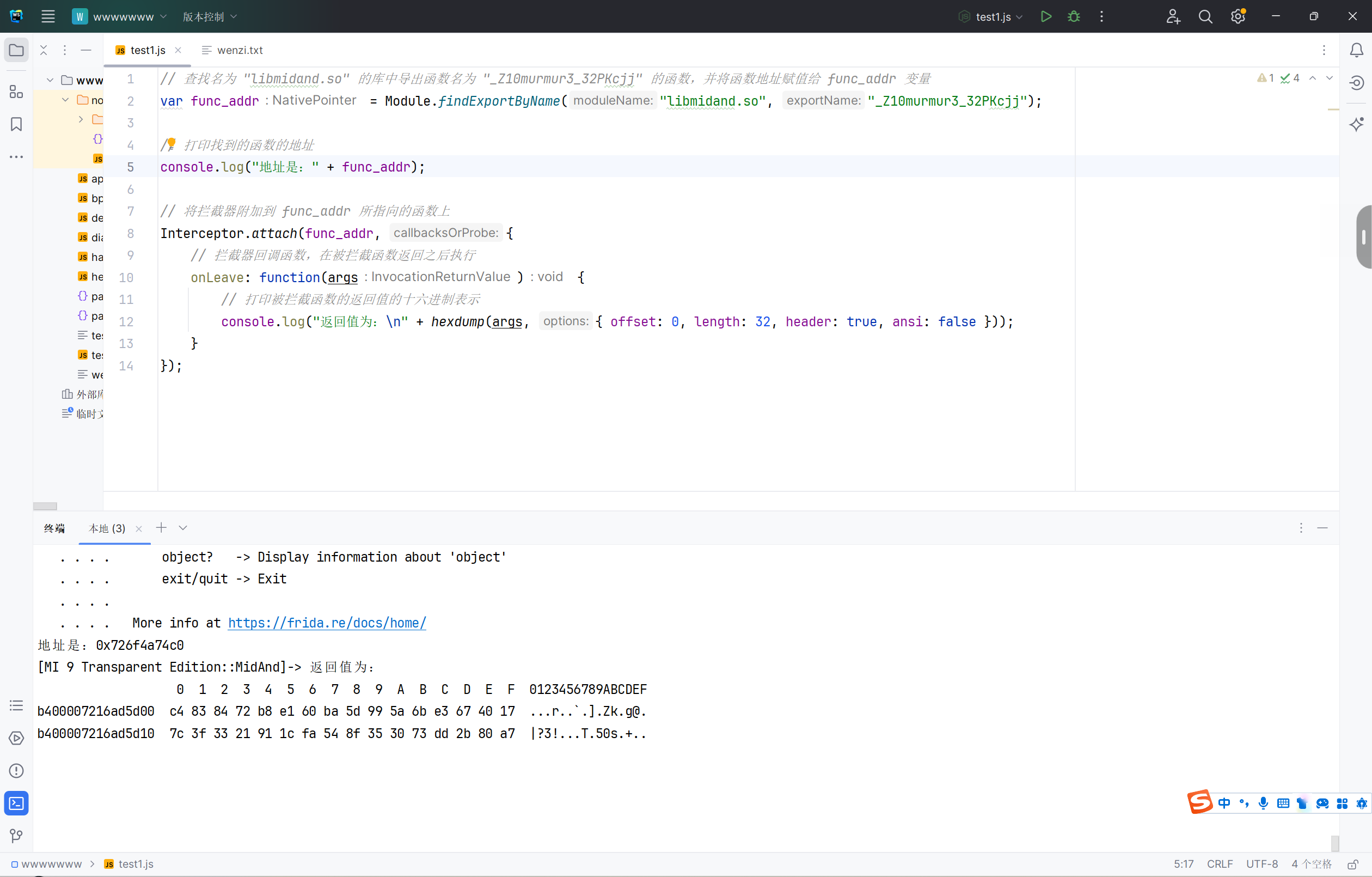Open the Bookmarks tool window
This screenshot has width=1372, height=877.
point(16,124)
